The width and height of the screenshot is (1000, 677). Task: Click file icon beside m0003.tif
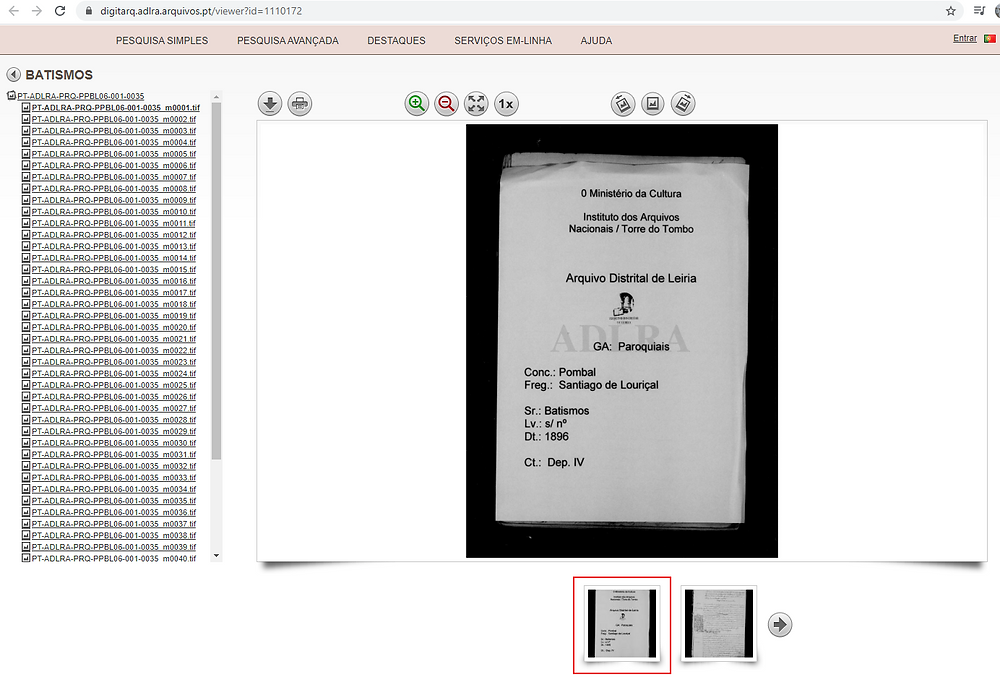coord(26,131)
